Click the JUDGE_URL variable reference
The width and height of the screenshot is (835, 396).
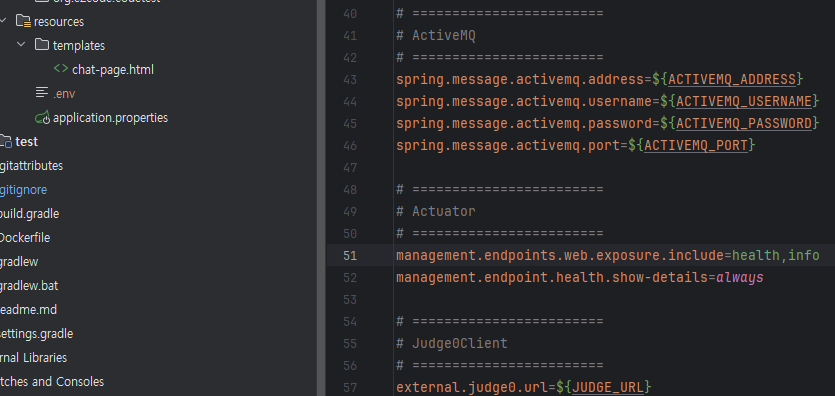[608, 387]
